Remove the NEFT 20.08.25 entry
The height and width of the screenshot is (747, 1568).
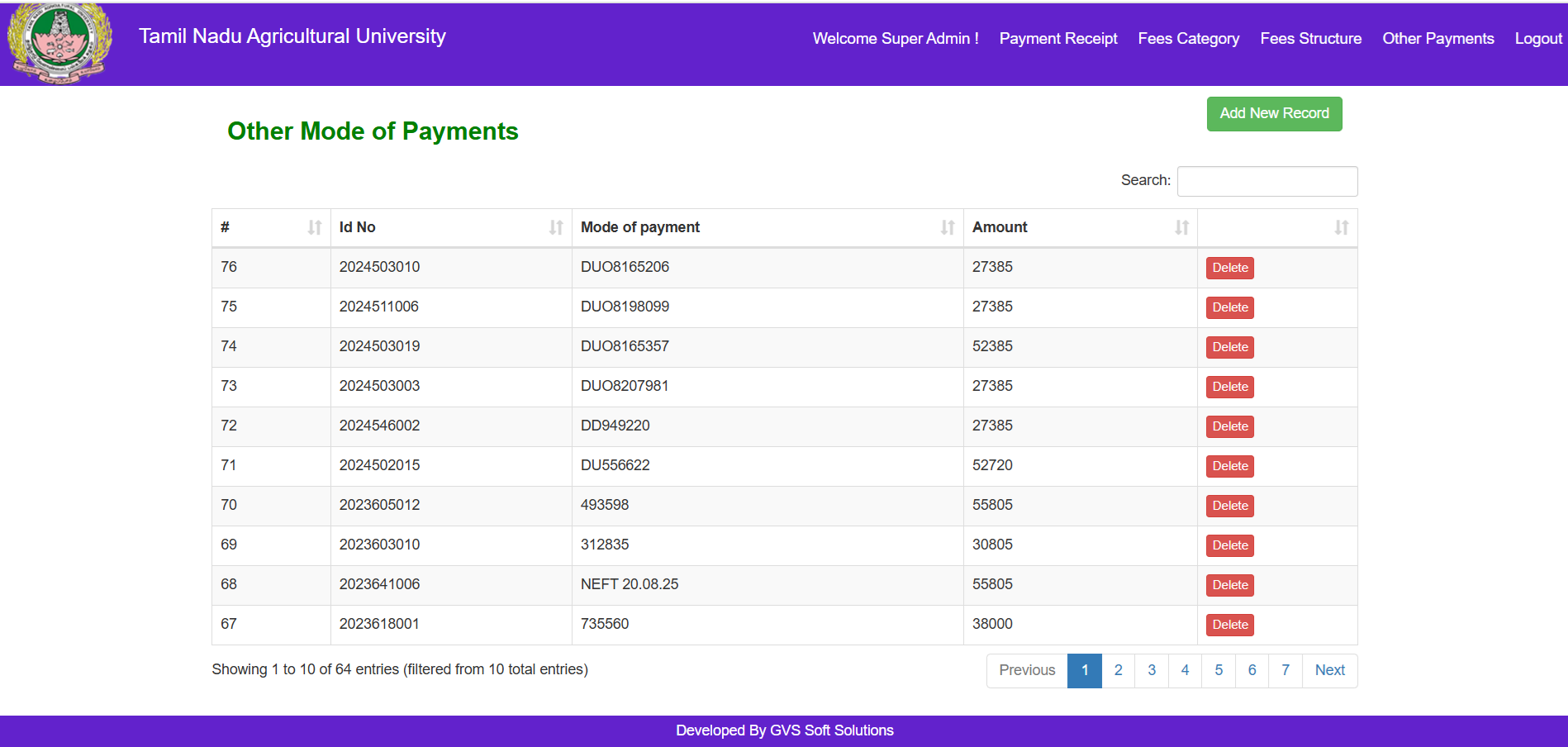point(1229,585)
